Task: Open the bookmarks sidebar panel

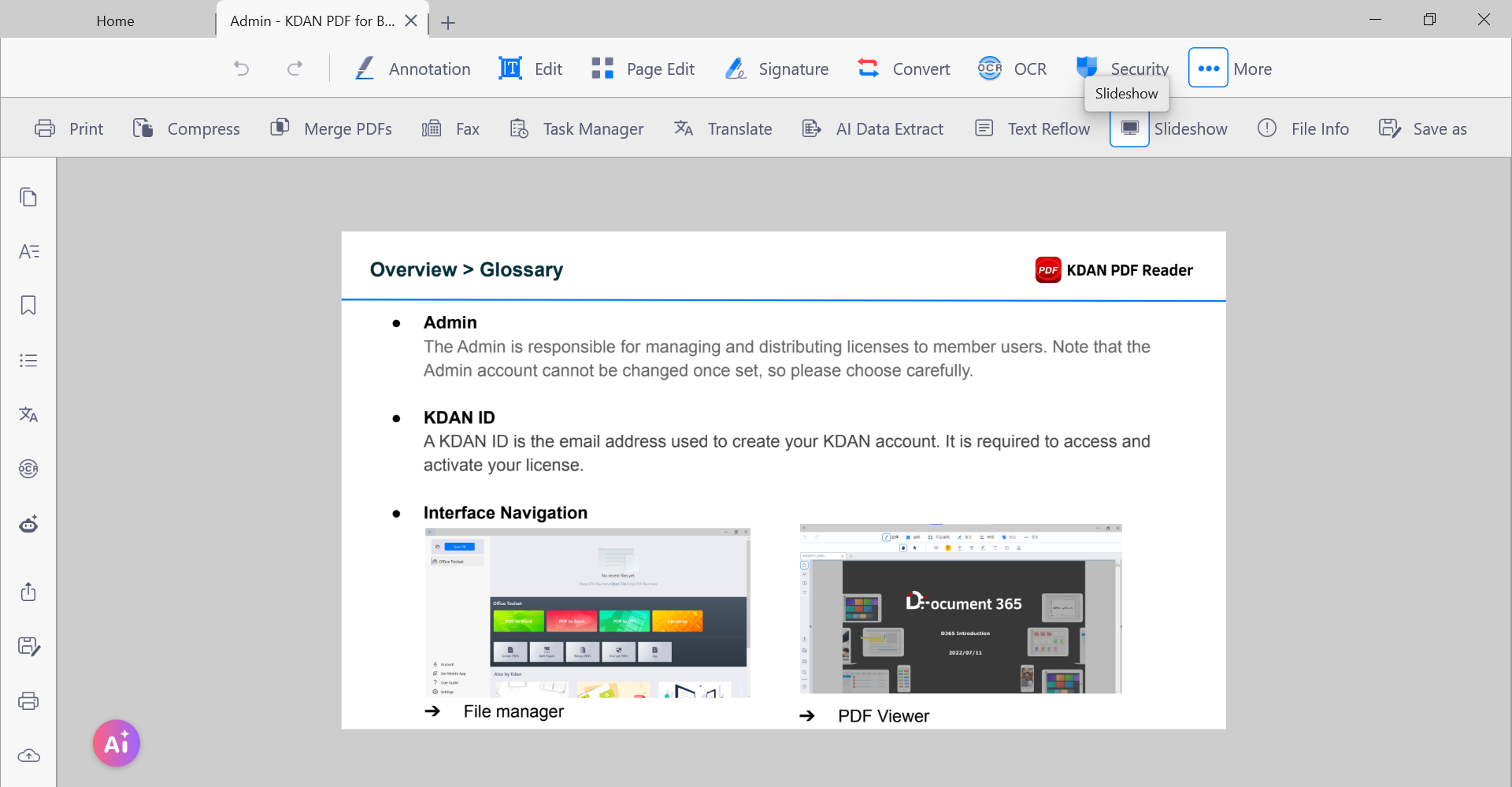Action: tap(28, 306)
